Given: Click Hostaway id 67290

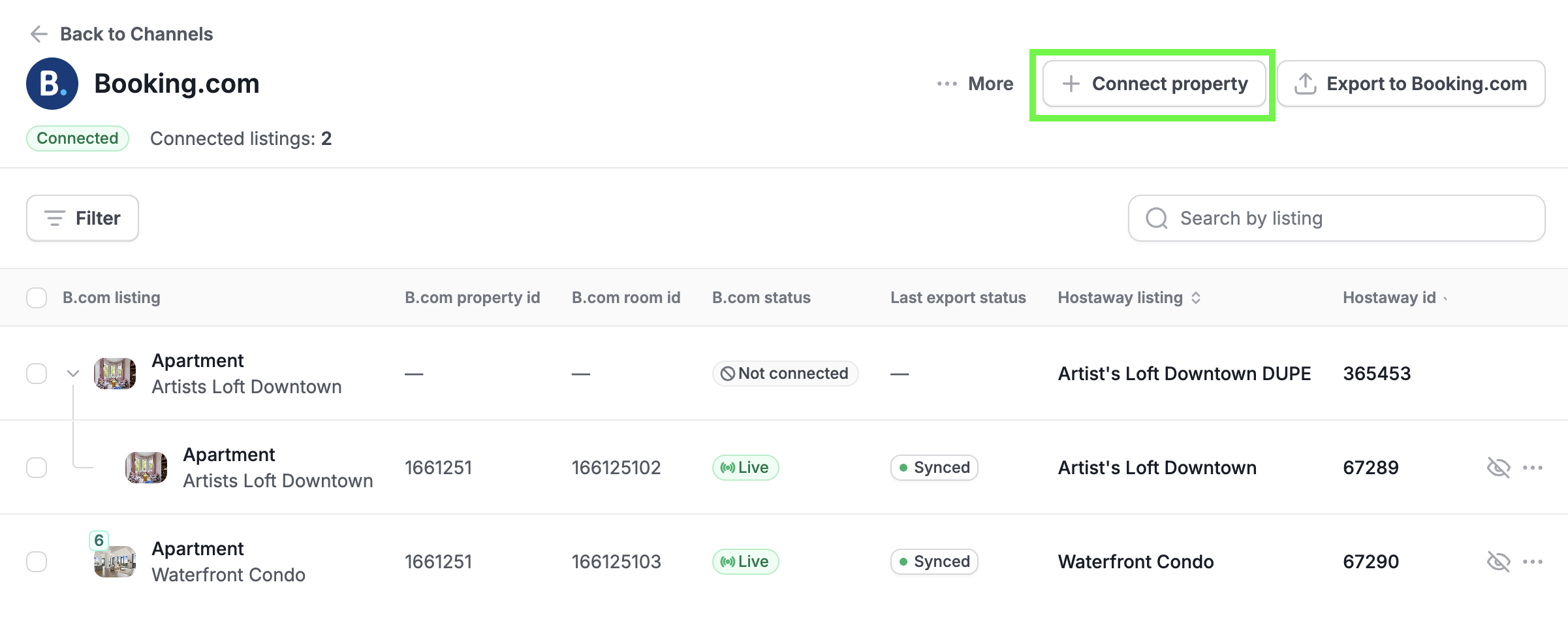Looking at the screenshot, I should click(x=1371, y=562).
